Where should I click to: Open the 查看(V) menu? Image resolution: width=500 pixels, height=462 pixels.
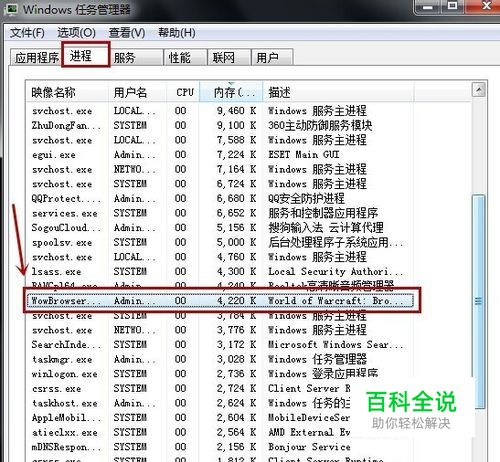tap(127, 33)
